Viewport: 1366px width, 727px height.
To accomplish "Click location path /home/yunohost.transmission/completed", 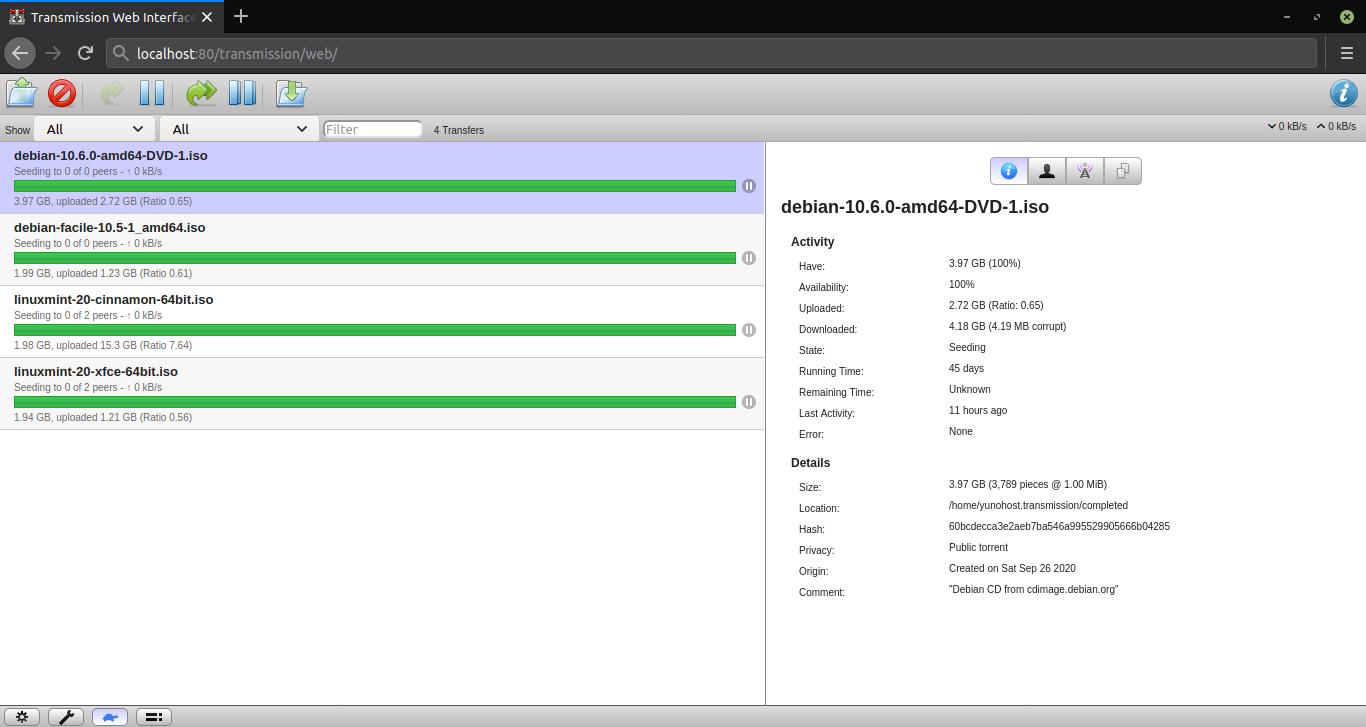I will [1038, 506].
